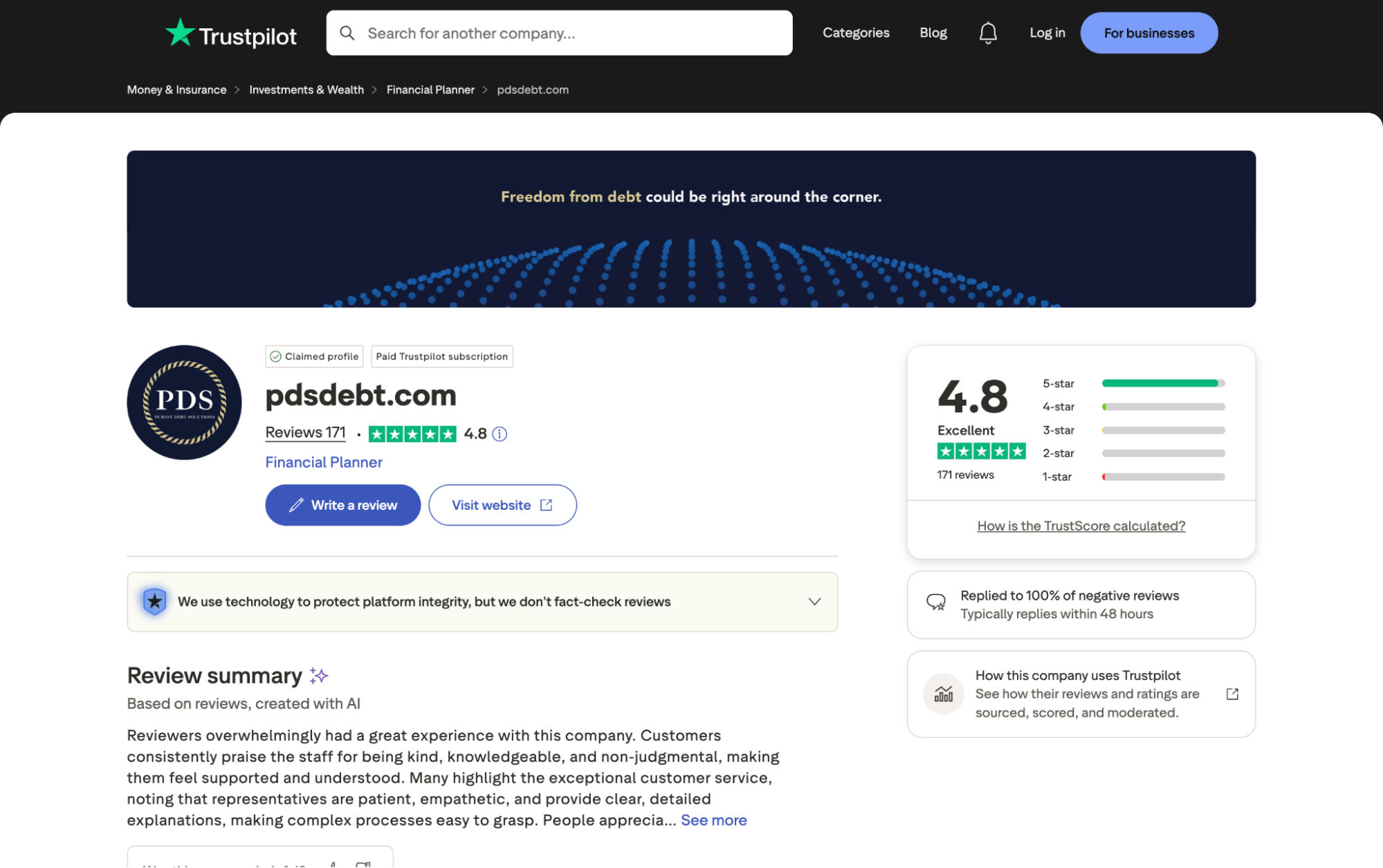Click the Claimed profile checkmark icon
The image size is (1383, 868).
pos(275,356)
